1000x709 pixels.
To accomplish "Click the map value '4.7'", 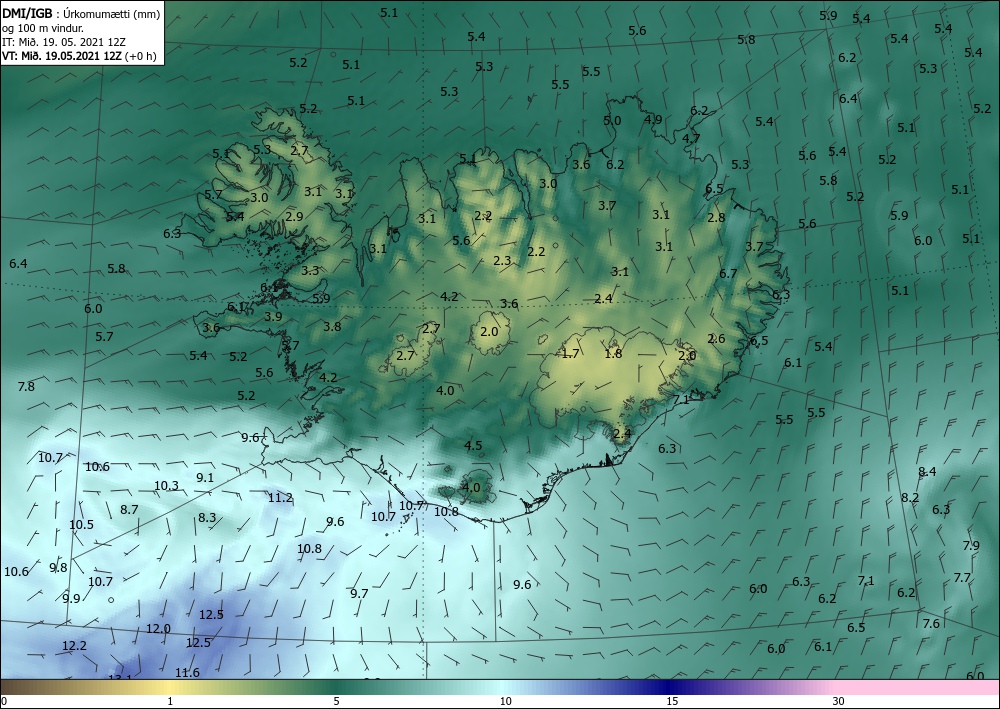I will coord(691,138).
